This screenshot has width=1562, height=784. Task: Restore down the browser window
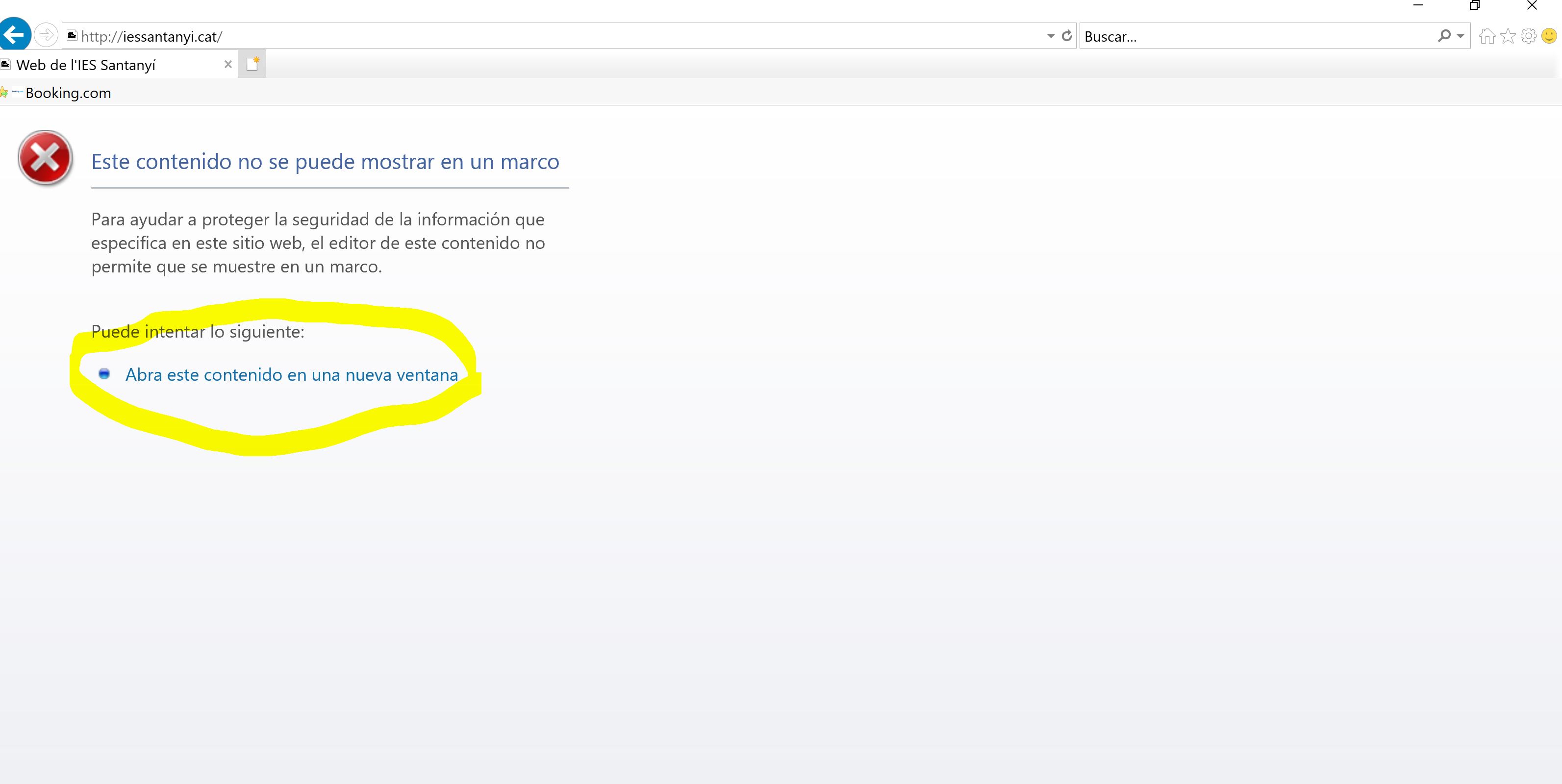click(x=1475, y=5)
